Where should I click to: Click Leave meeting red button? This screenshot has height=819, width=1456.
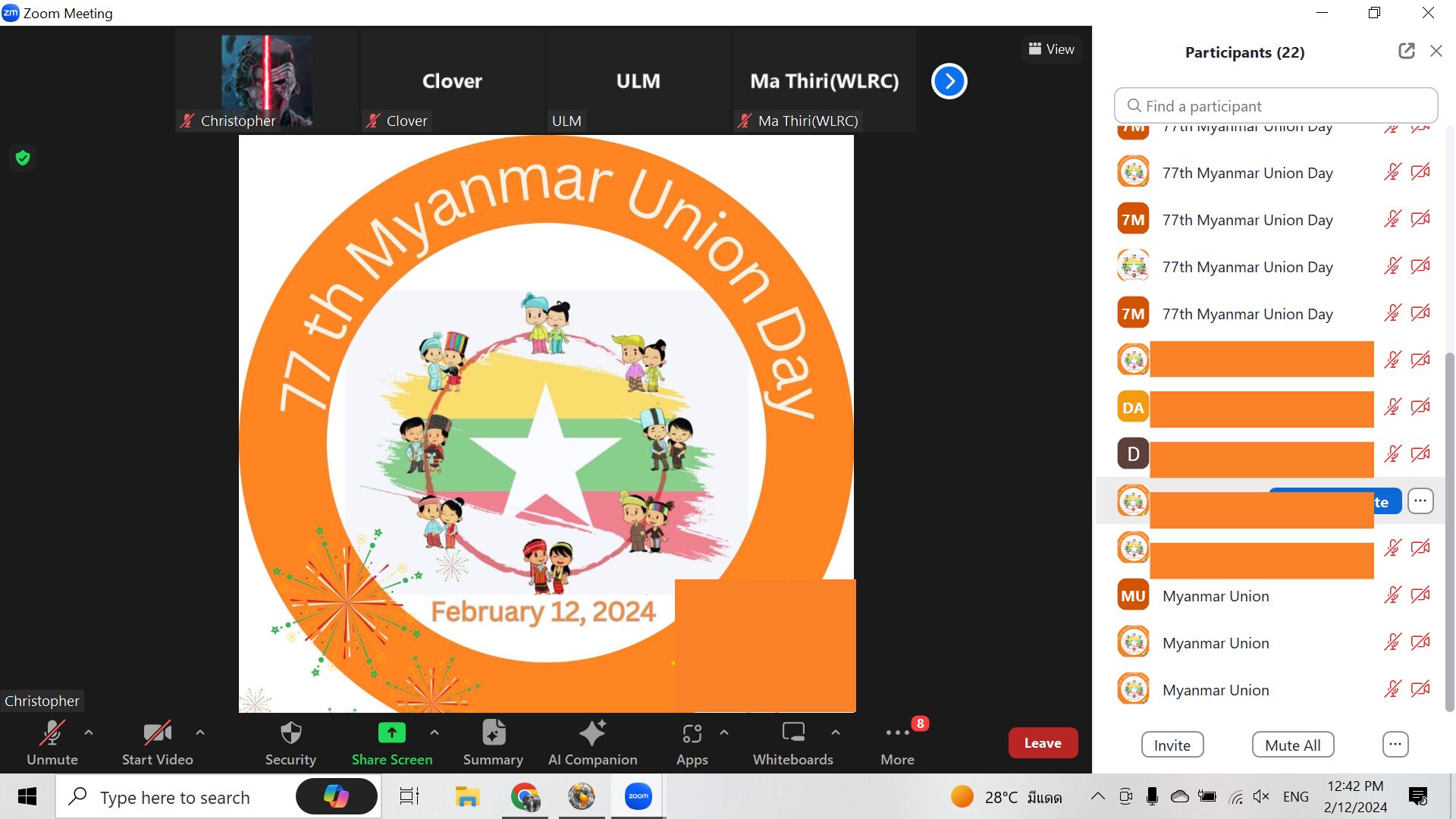coord(1043,742)
